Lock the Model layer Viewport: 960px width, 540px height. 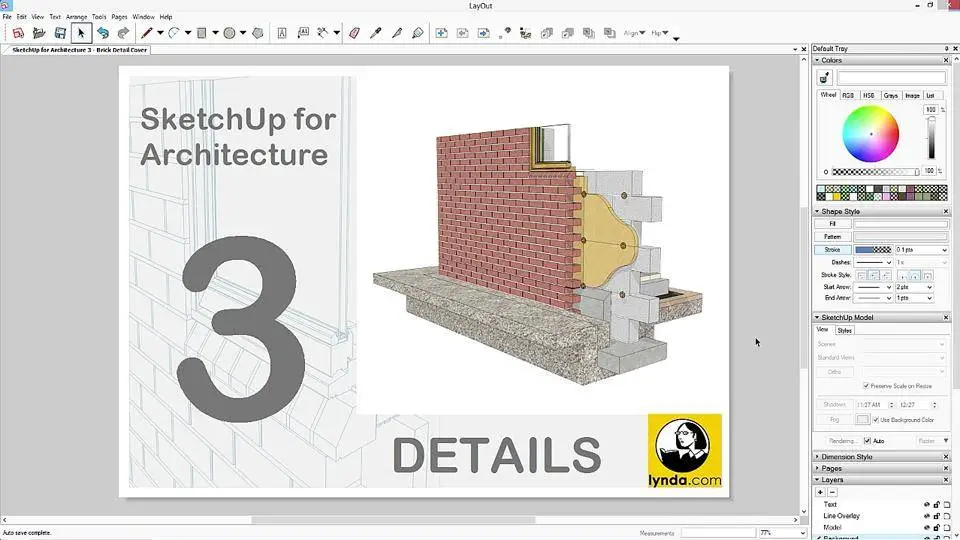pyautogui.click(x=937, y=527)
